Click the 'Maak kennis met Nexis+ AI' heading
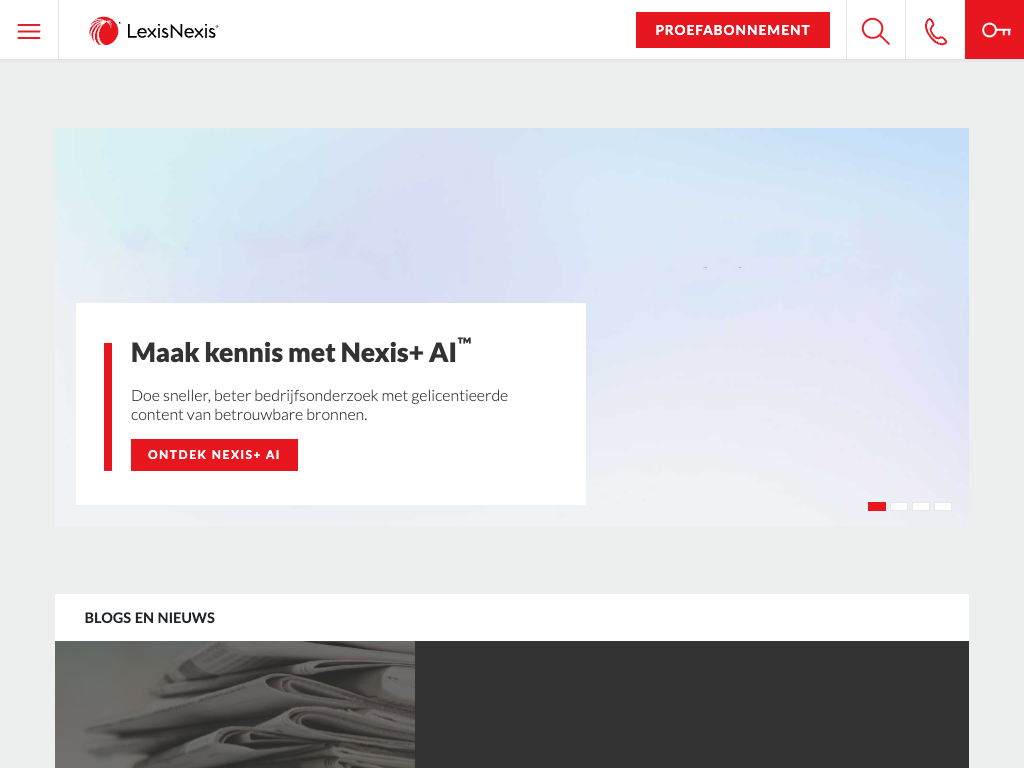Screen dimensions: 1024x768 pos(301,352)
